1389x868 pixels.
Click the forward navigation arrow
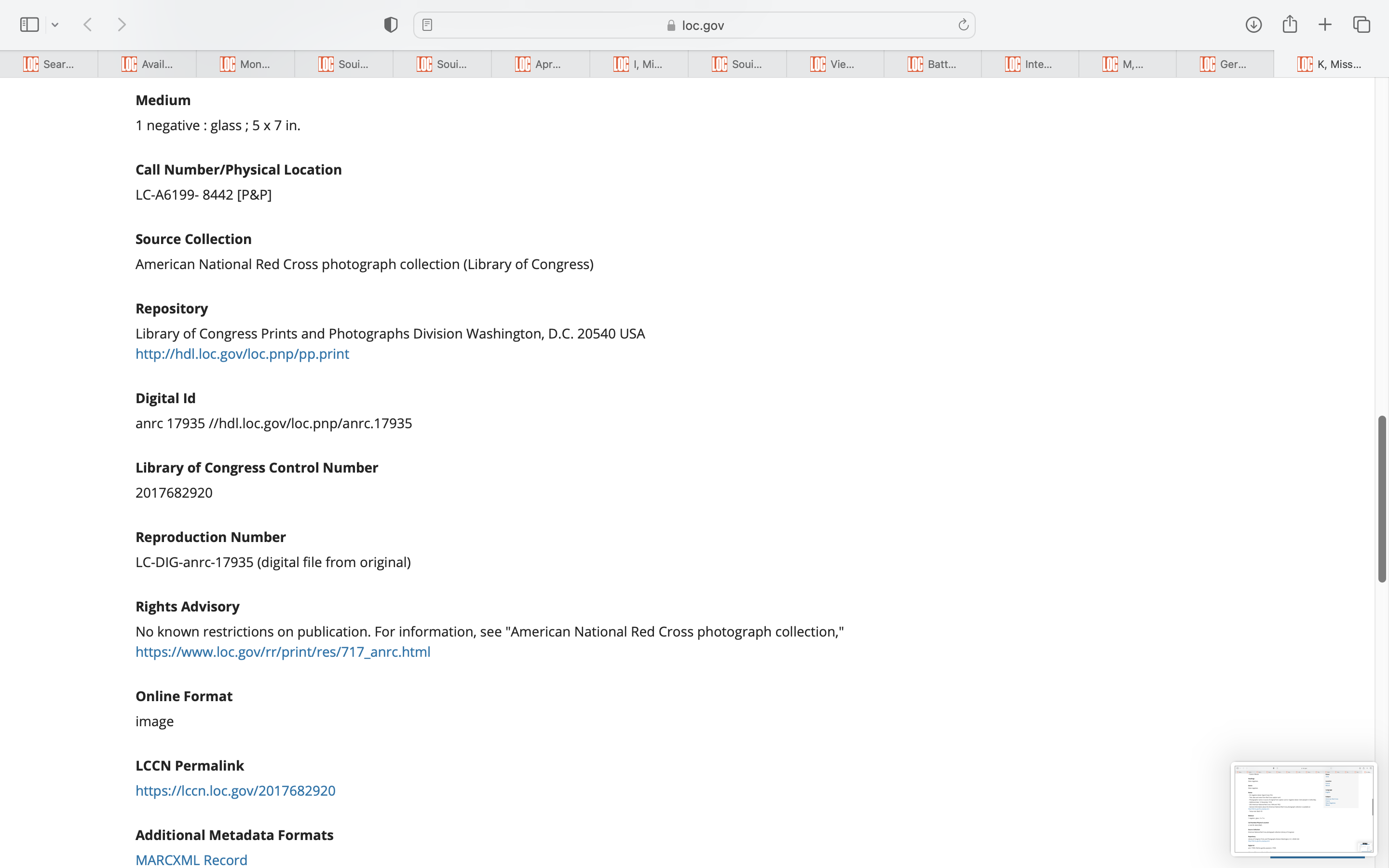(122, 25)
